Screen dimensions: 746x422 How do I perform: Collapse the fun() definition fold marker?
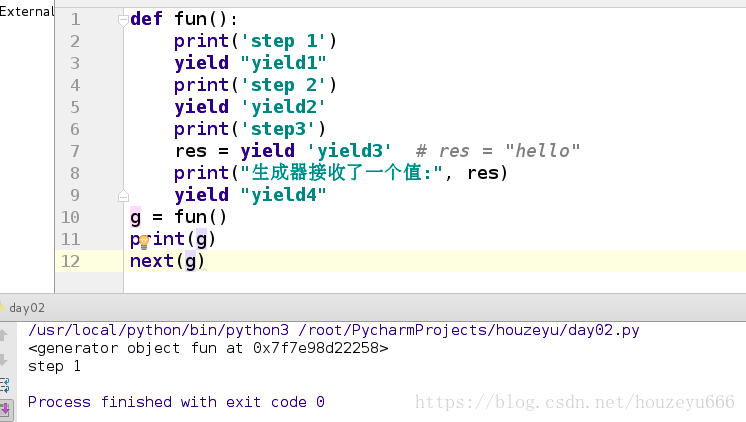[123, 20]
